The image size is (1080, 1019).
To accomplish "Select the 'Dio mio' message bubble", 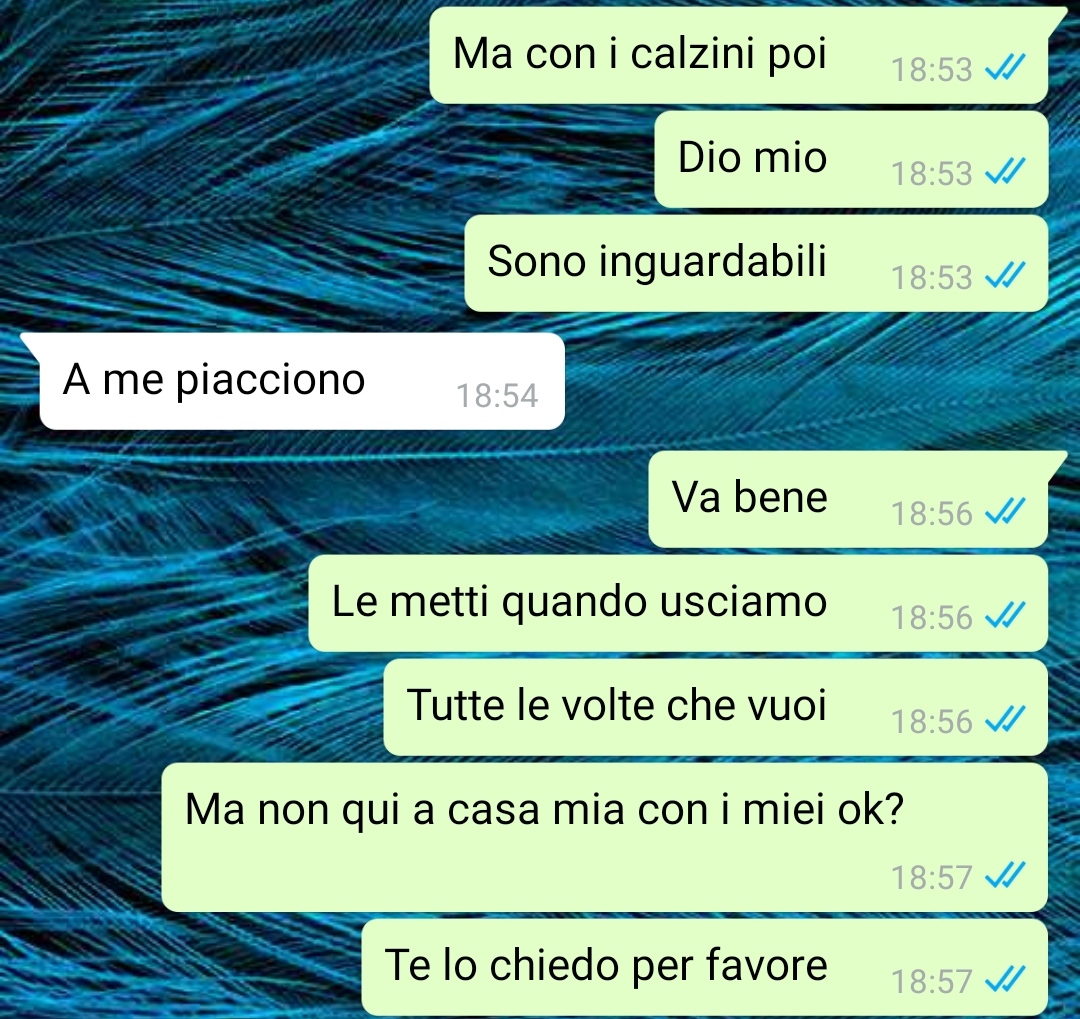I will (x=851, y=159).
